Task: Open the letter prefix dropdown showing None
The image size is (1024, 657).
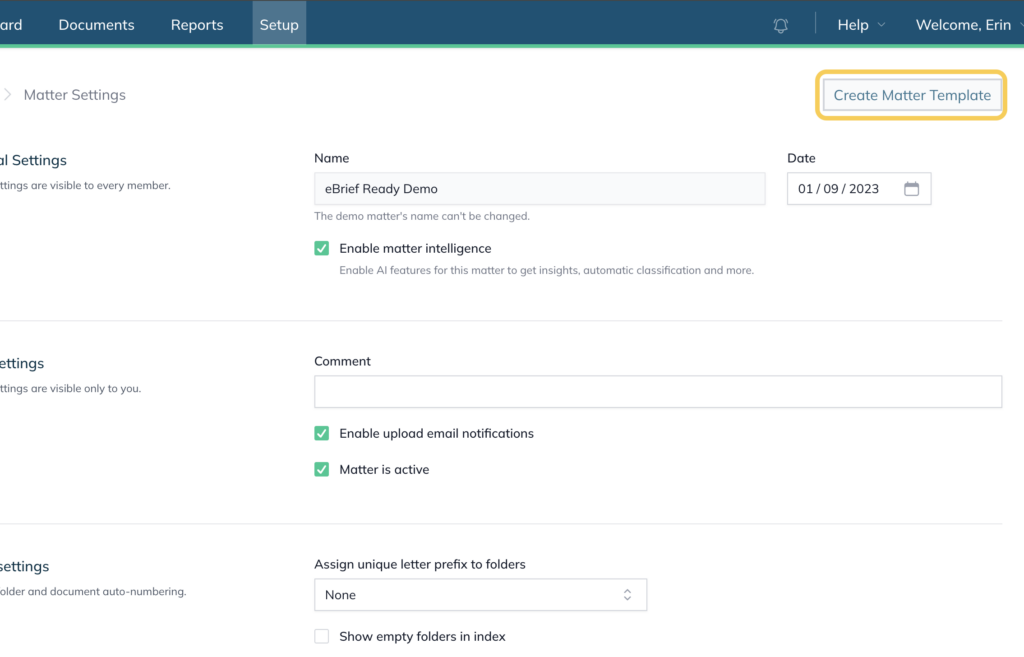Action: click(480, 595)
